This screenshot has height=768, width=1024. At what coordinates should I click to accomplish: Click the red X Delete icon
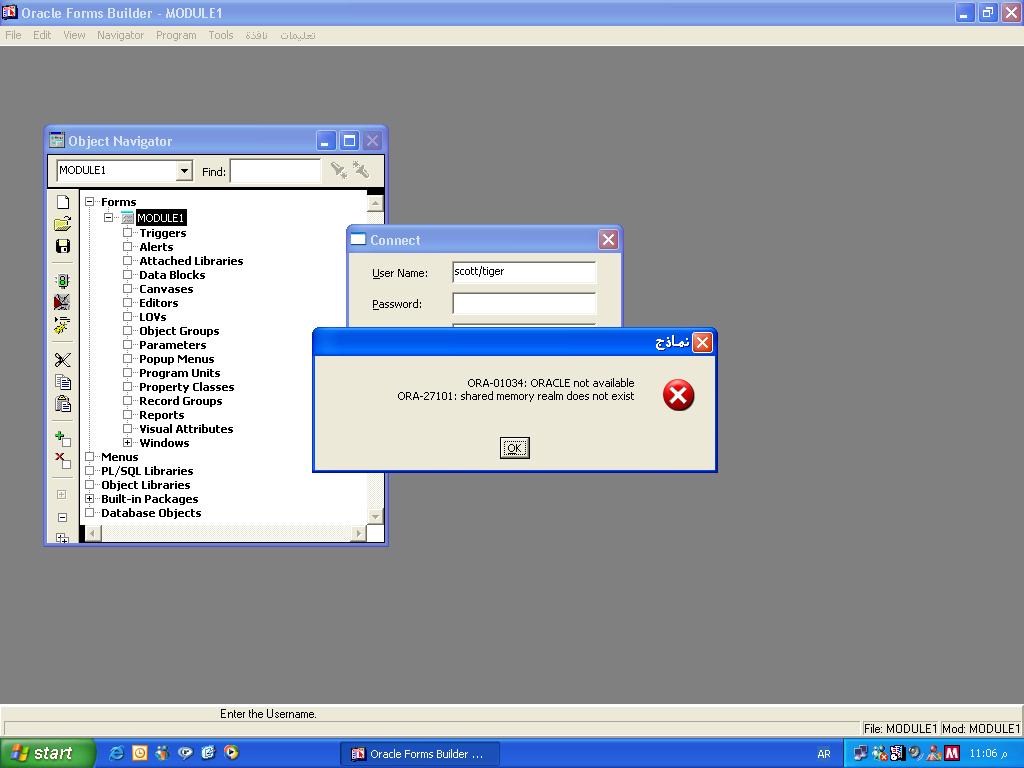pos(62,460)
